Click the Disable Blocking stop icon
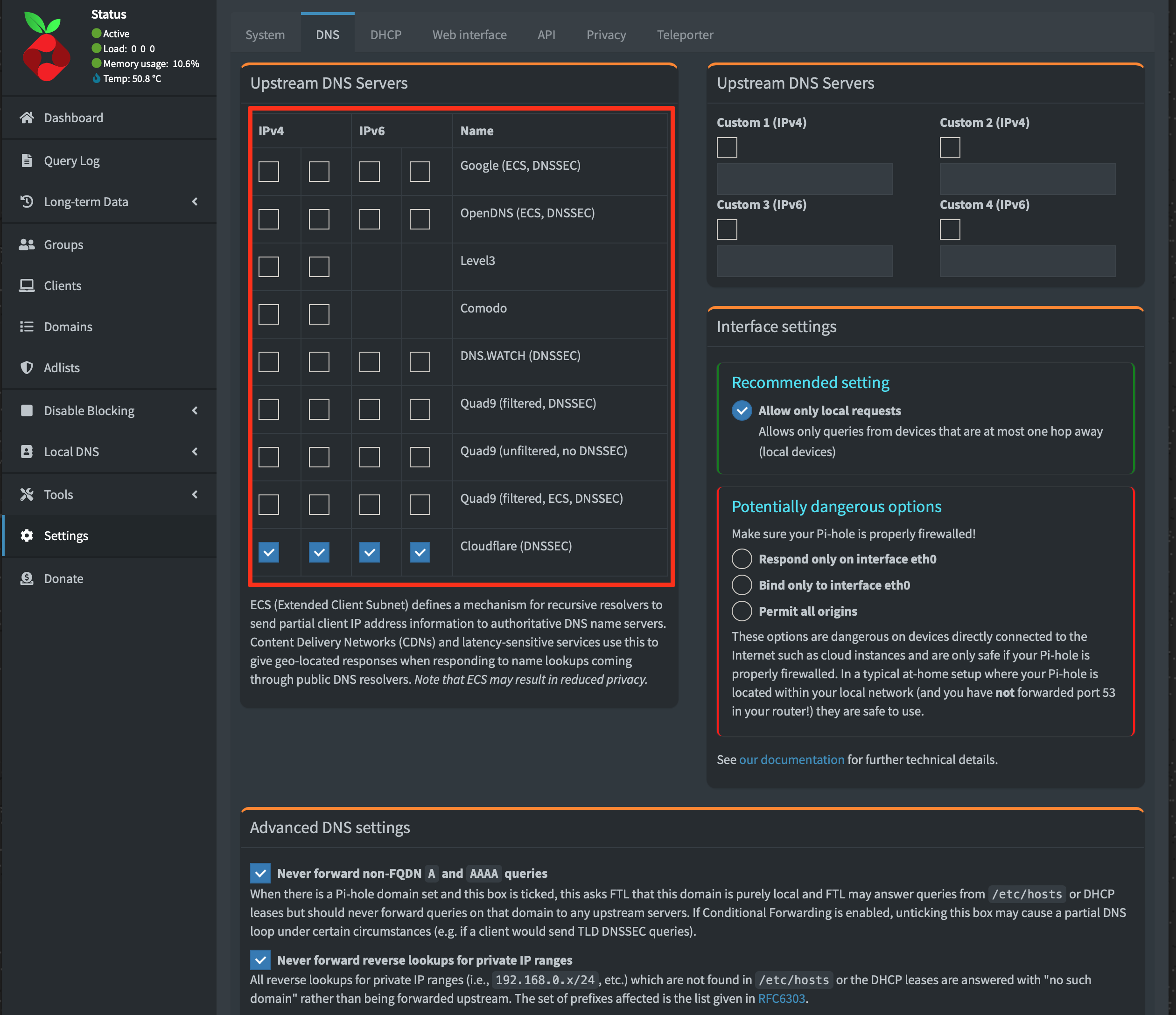 27,410
